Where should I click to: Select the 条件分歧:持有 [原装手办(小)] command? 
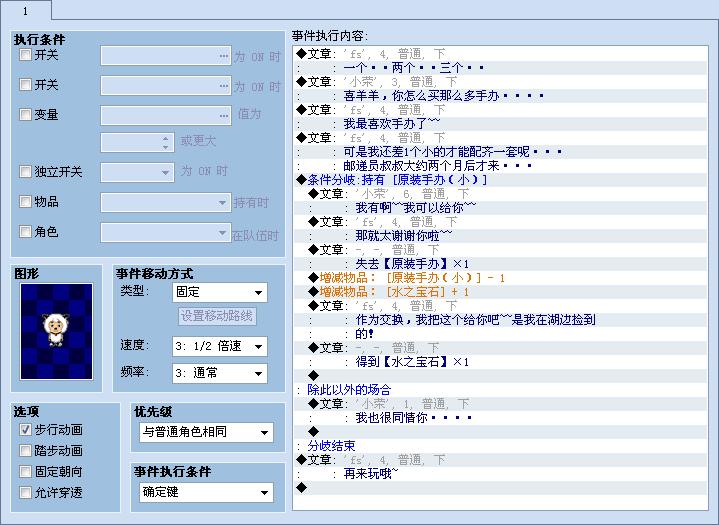pos(500,180)
